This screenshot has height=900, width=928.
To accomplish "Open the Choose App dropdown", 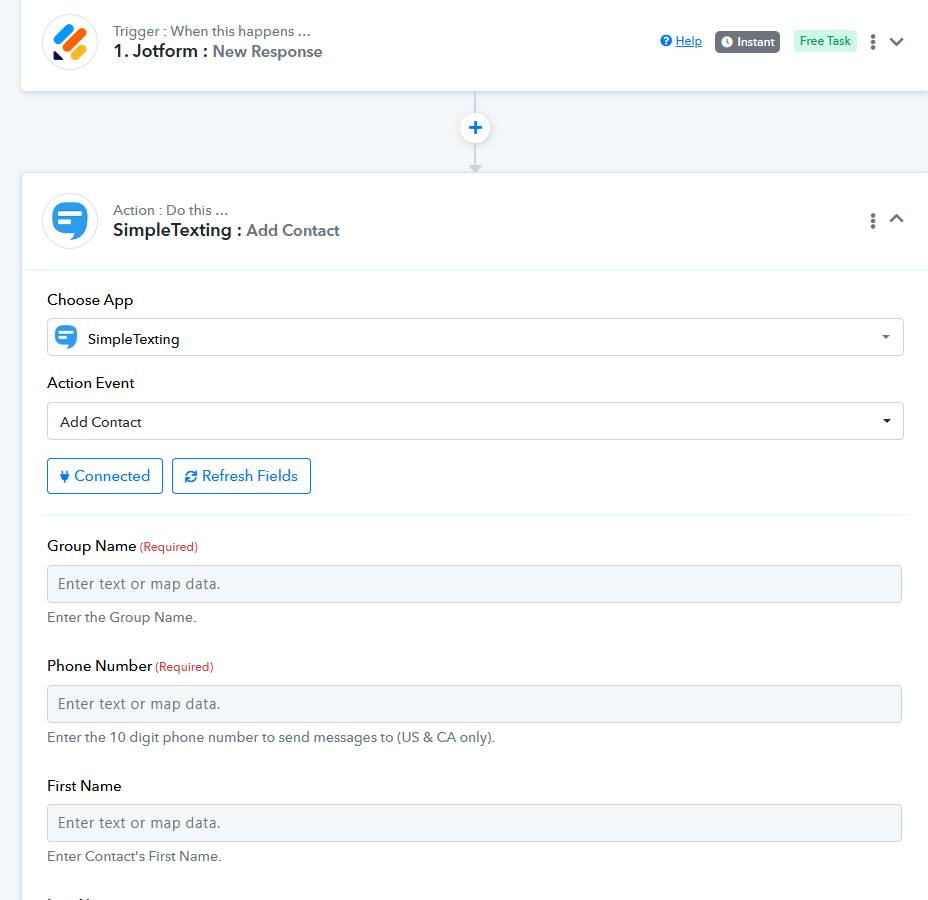I will coord(475,337).
